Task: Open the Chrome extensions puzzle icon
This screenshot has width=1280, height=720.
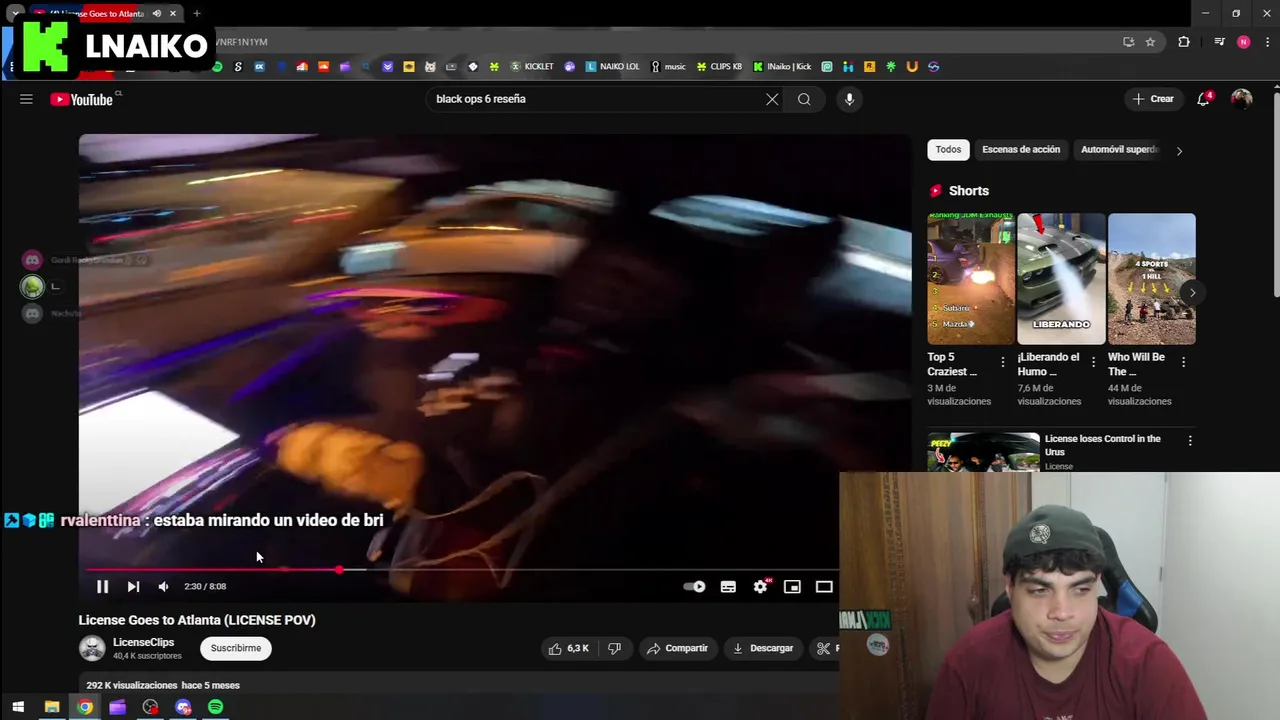Action: [x=1184, y=42]
